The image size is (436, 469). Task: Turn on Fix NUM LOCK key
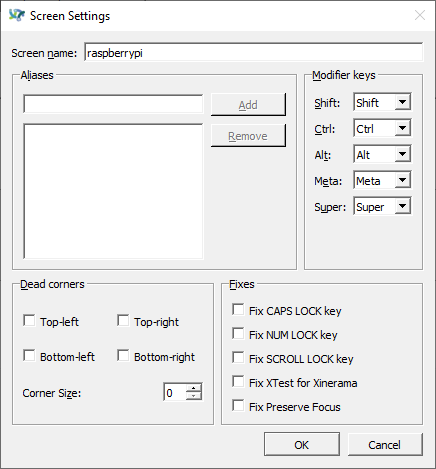pos(238,334)
